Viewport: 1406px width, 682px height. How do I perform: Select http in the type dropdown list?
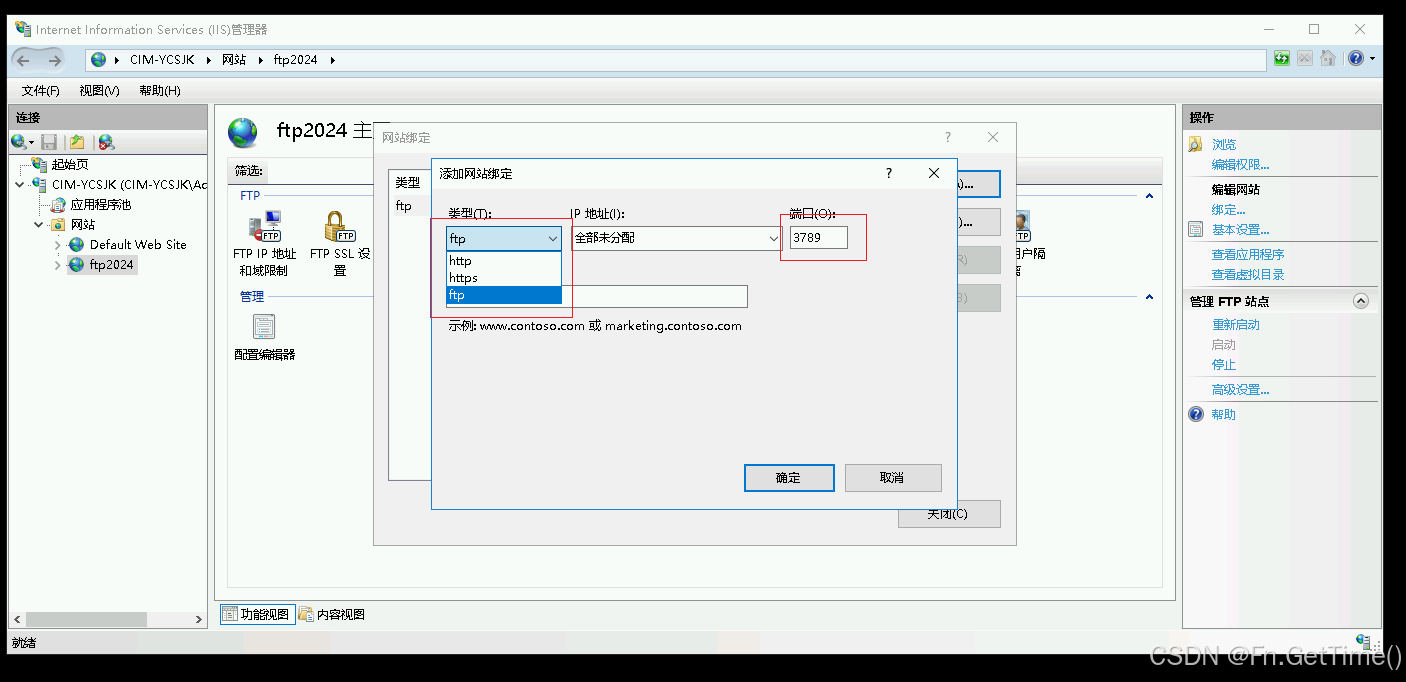coord(504,261)
